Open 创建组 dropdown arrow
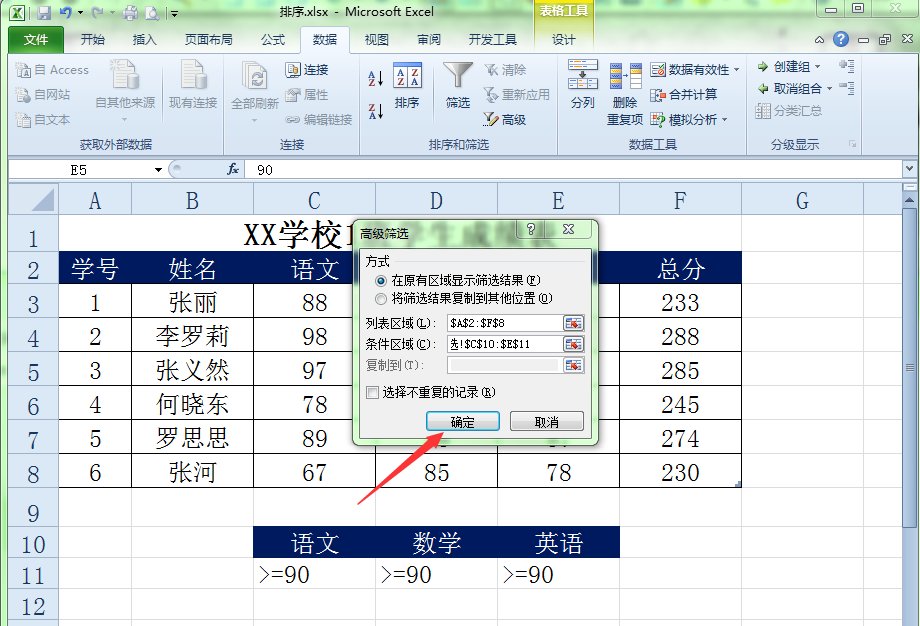The height and width of the screenshot is (626, 920). [x=818, y=66]
